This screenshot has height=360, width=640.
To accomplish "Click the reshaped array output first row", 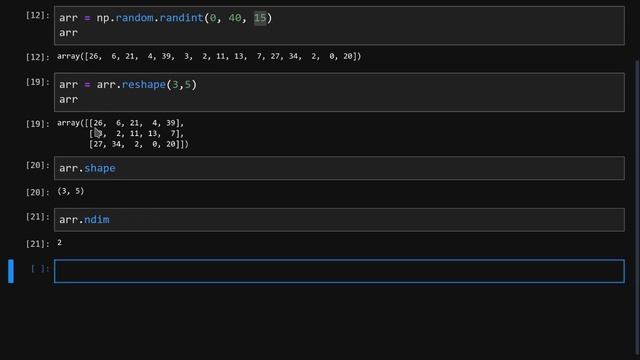I will click(x=120, y=123).
